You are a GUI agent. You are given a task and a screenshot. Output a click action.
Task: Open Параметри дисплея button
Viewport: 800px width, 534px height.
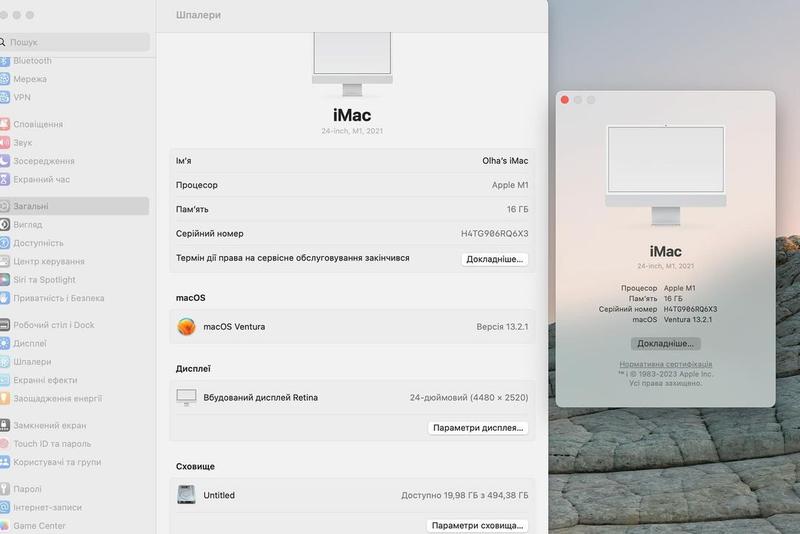click(x=477, y=428)
